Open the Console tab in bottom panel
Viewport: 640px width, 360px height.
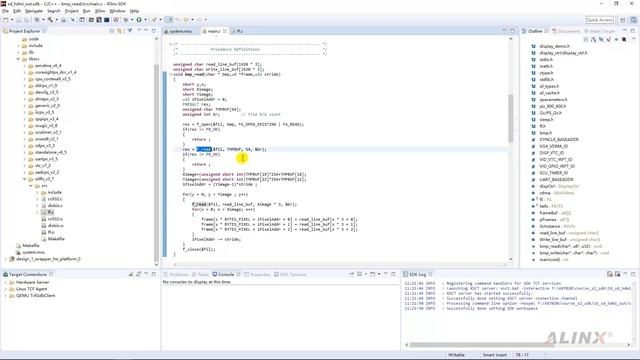point(226,274)
